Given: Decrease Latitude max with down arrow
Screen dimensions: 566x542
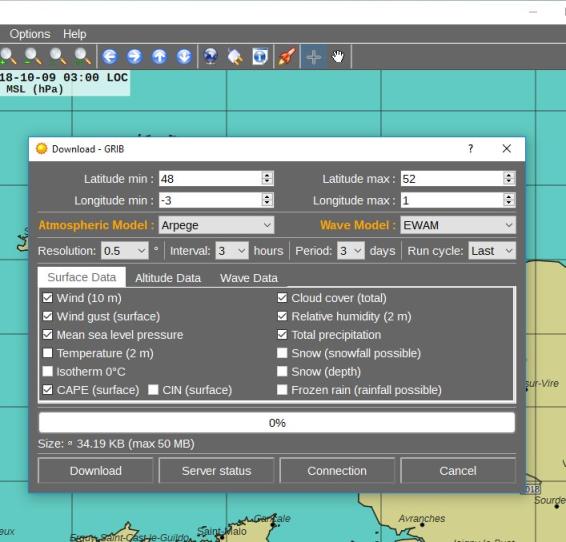Looking at the screenshot, I should tap(508, 182).
